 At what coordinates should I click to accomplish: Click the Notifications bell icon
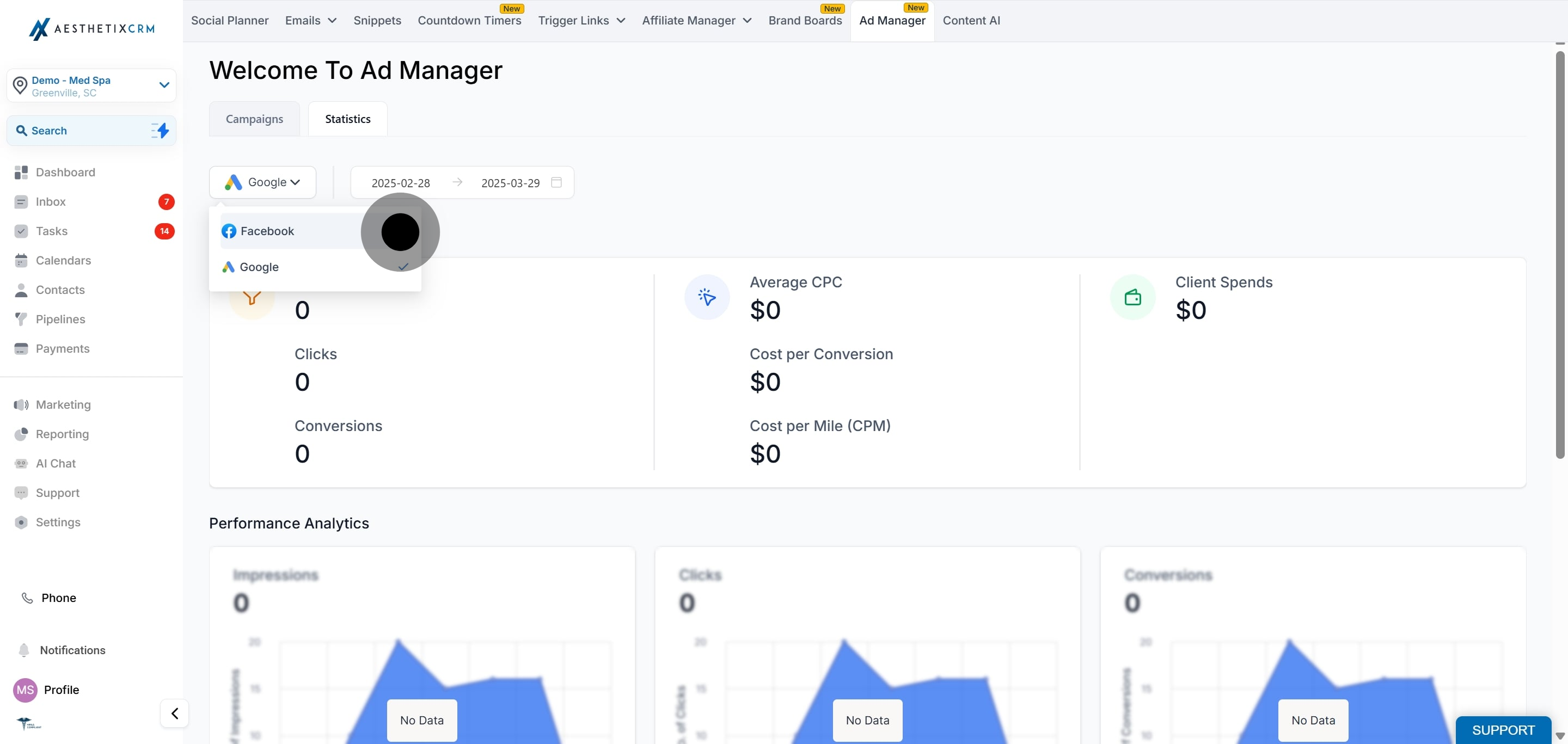click(24, 650)
